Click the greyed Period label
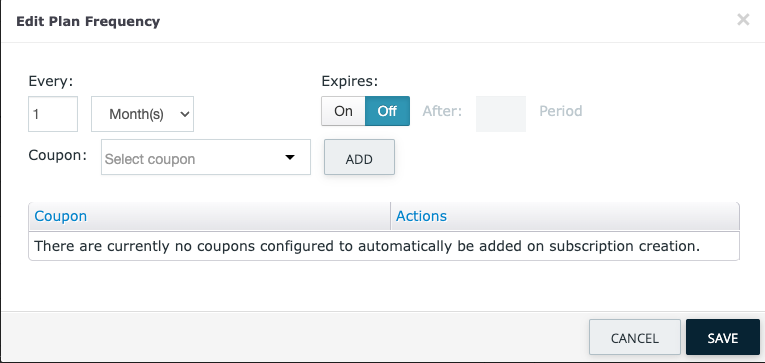Image resolution: width=765 pixels, height=363 pixels. (561, 111)
